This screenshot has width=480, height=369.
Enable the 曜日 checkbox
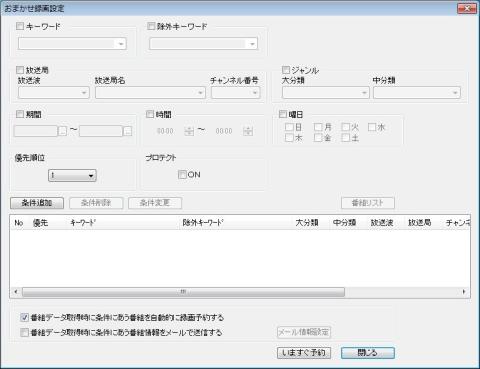tap(283, 114)
